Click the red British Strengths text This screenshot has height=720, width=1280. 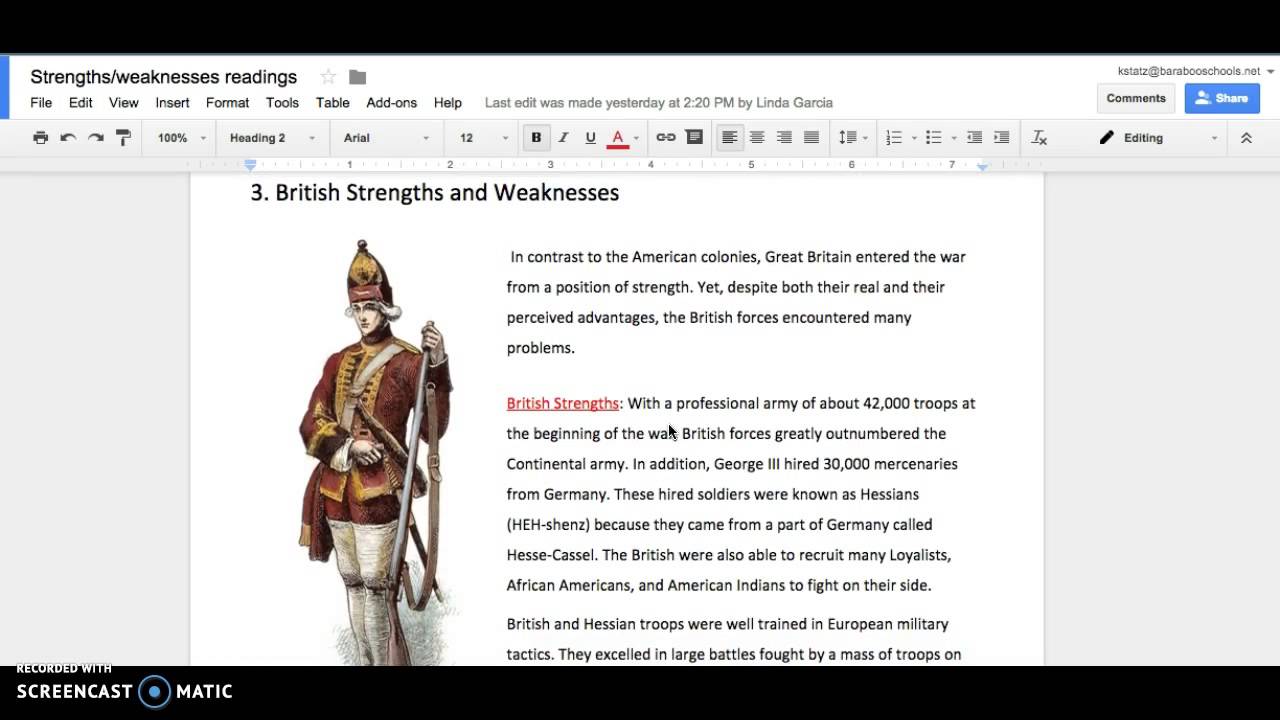pos(563,403)
